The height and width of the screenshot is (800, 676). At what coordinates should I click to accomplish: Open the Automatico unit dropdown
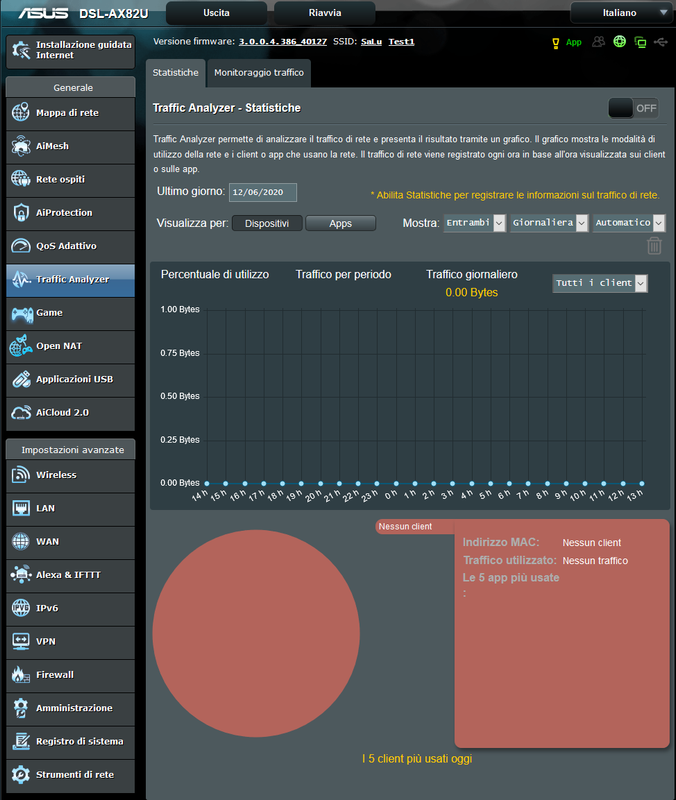[629, 223]
